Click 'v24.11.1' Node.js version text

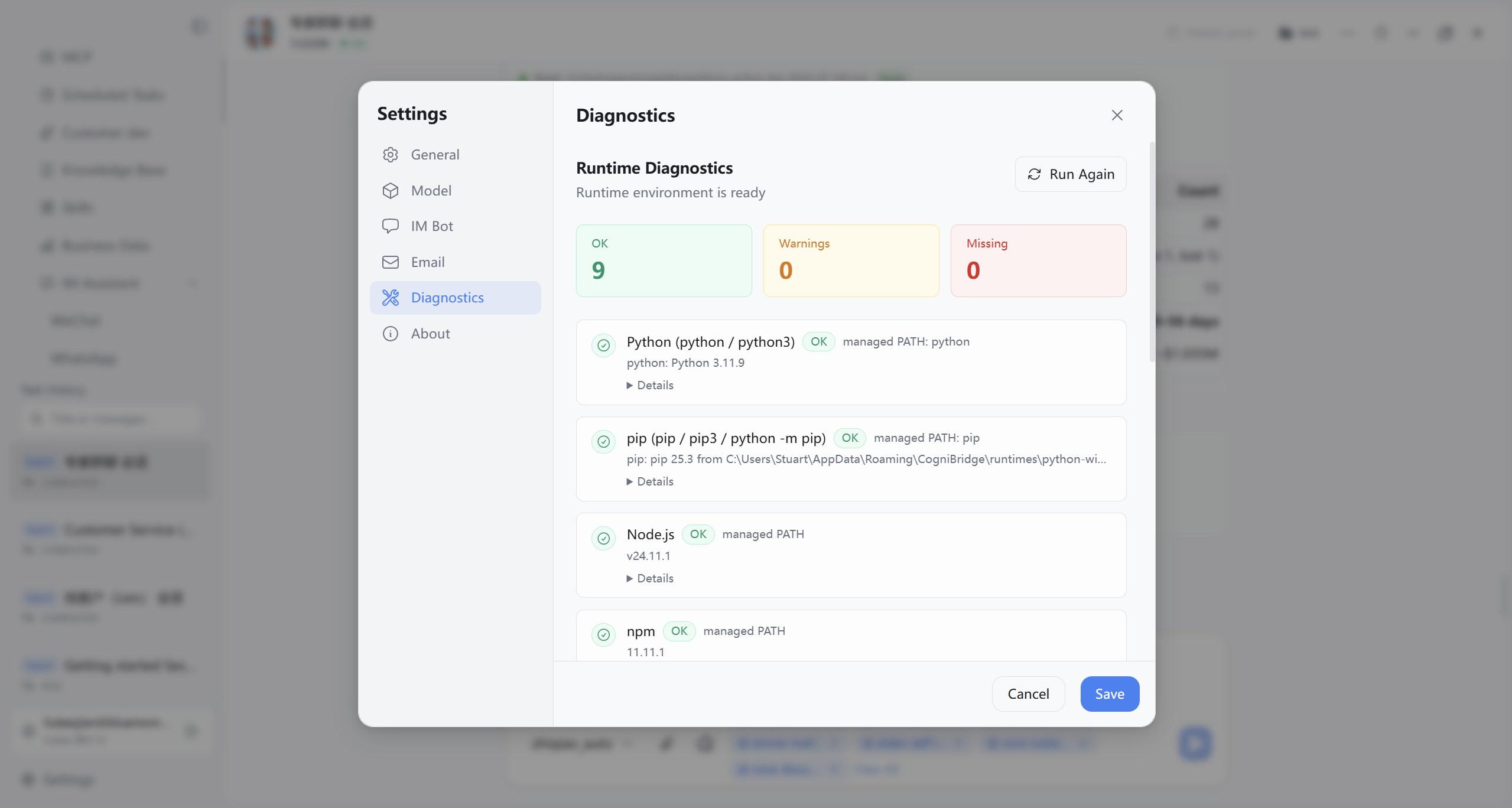click(648, 556)
